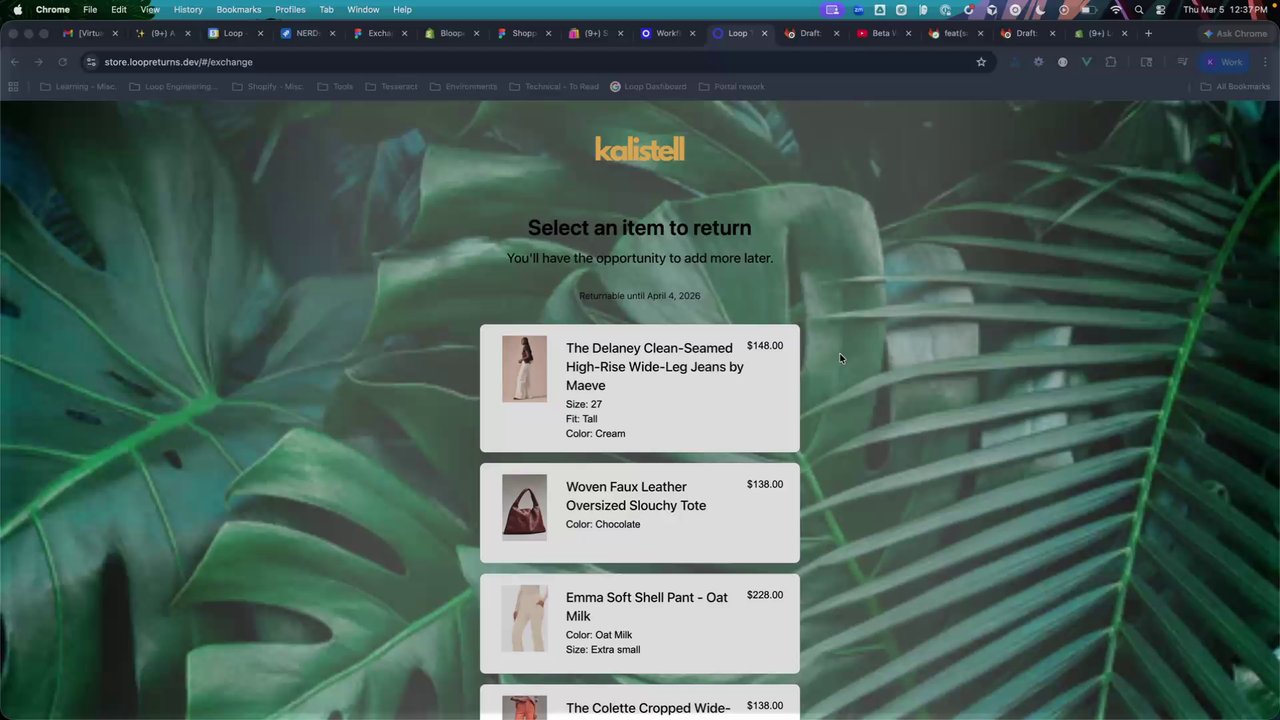Open the Window menu
1280x720 pixels.
(x=363, y=9)
